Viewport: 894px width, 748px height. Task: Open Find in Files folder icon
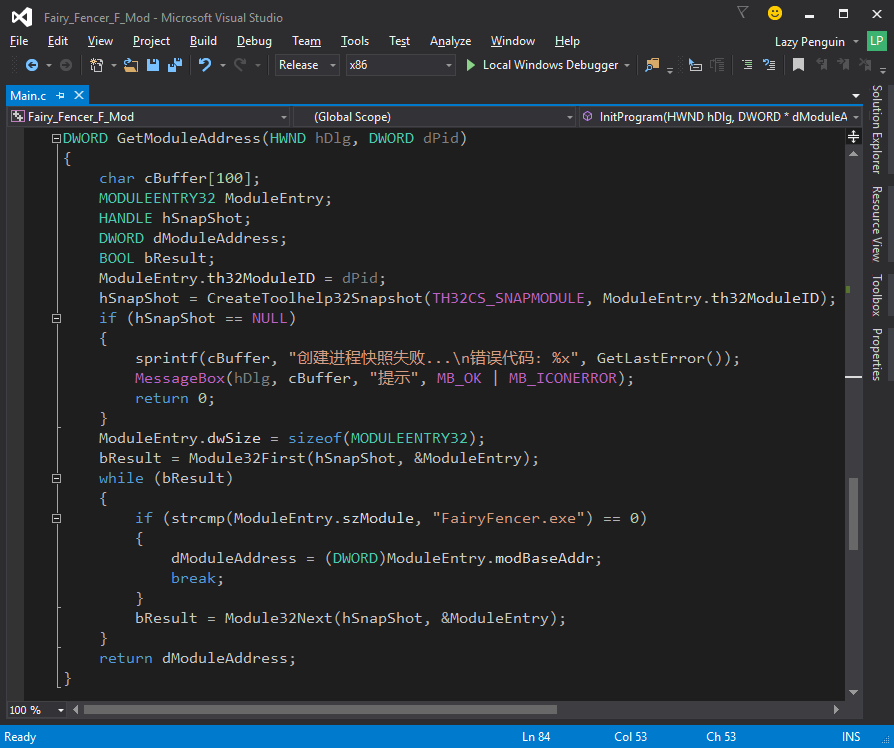pos(652,65)
